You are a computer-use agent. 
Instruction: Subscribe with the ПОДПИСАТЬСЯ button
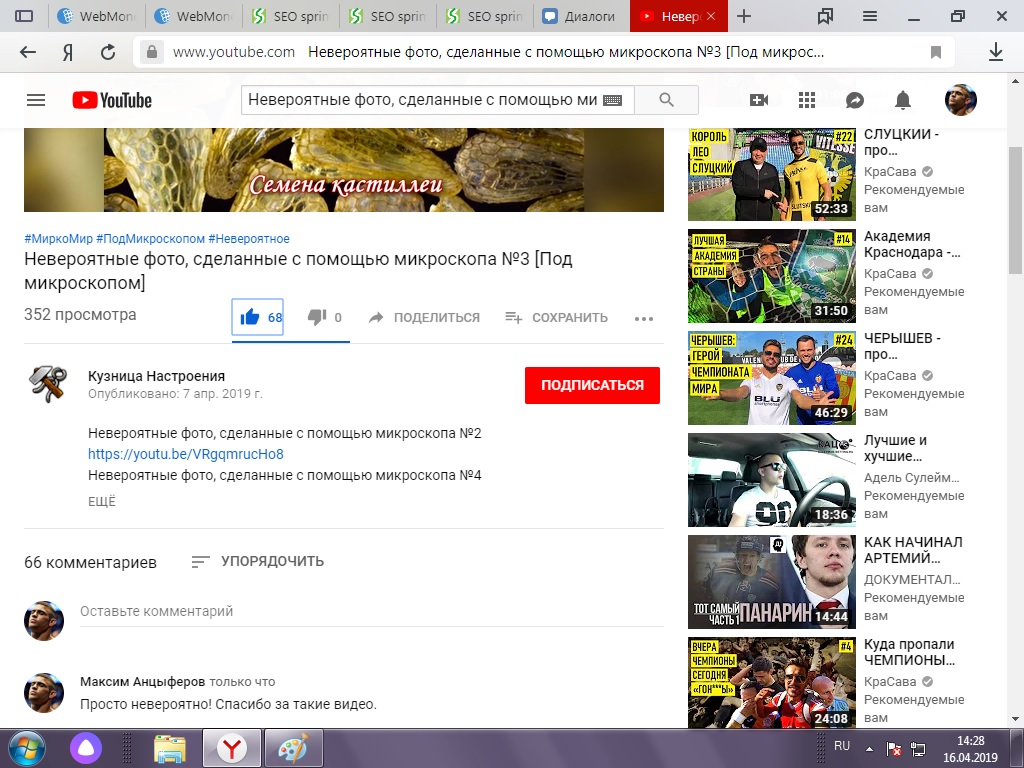coord(592,385)
